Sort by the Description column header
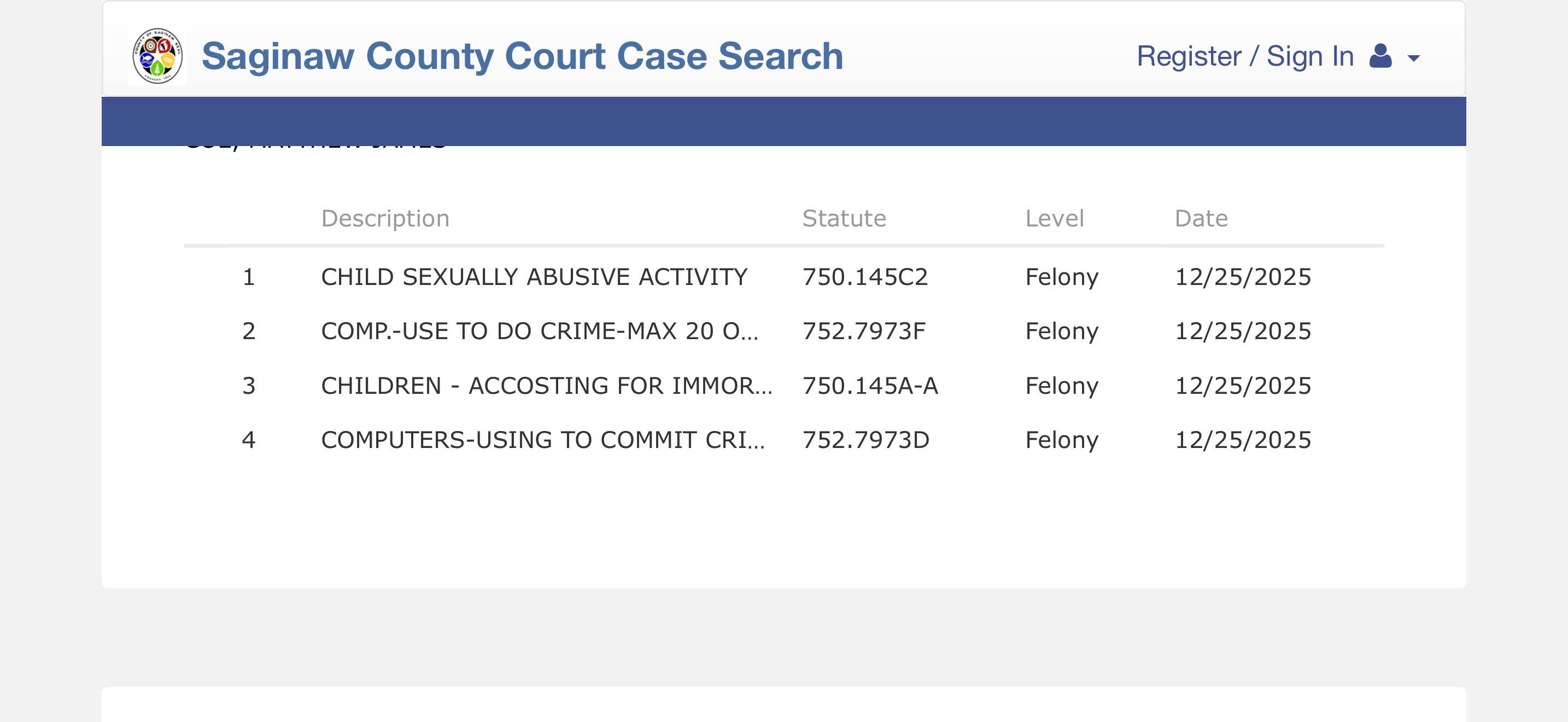This screenshot has width=1568, height=722. [x=385, y=219]
